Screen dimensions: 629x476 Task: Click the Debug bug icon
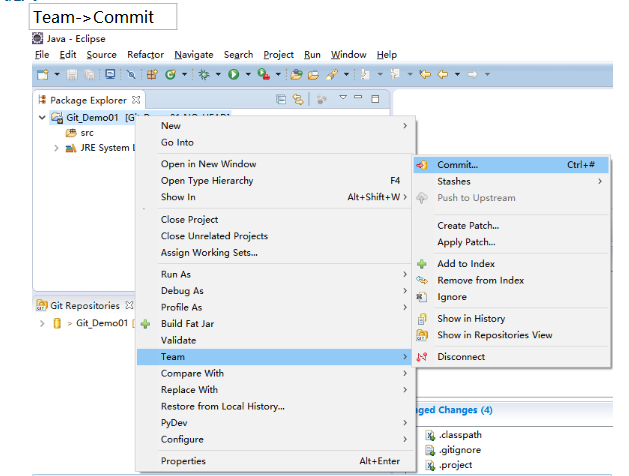pos(204,75)
